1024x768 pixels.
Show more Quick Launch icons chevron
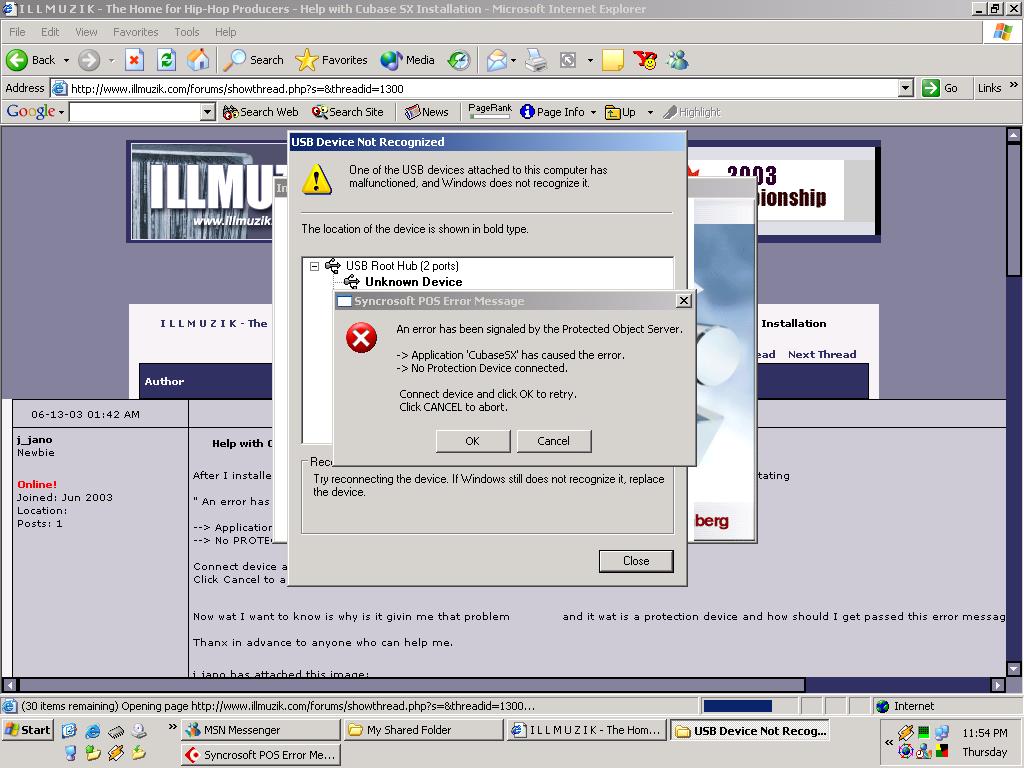[172, 726]
